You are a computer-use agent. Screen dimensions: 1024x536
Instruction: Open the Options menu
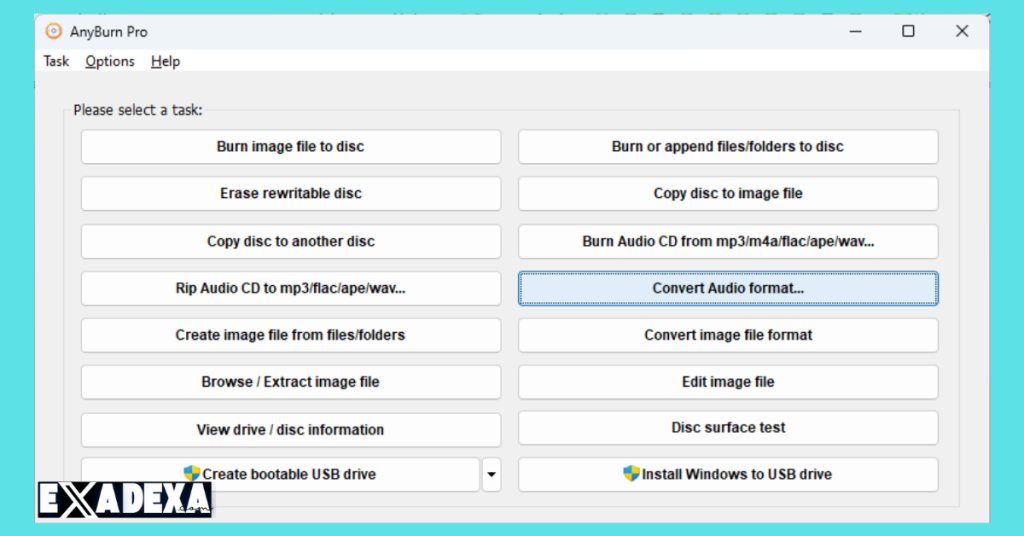tap(110, 61)
